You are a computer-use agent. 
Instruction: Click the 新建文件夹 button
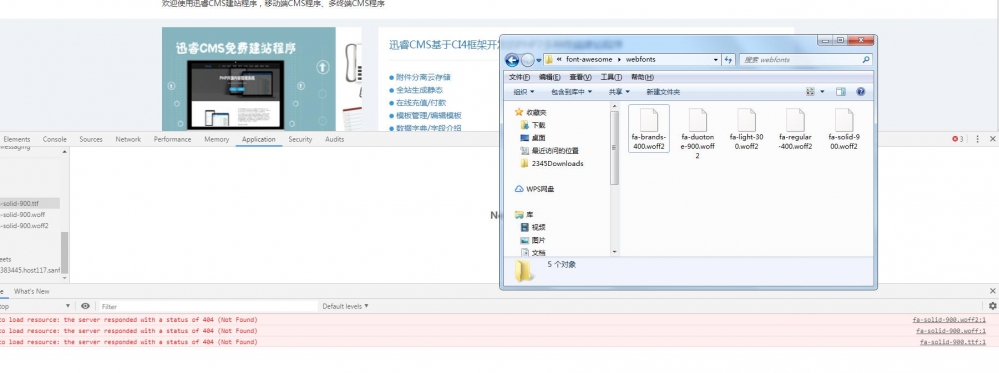pos(663,92)
